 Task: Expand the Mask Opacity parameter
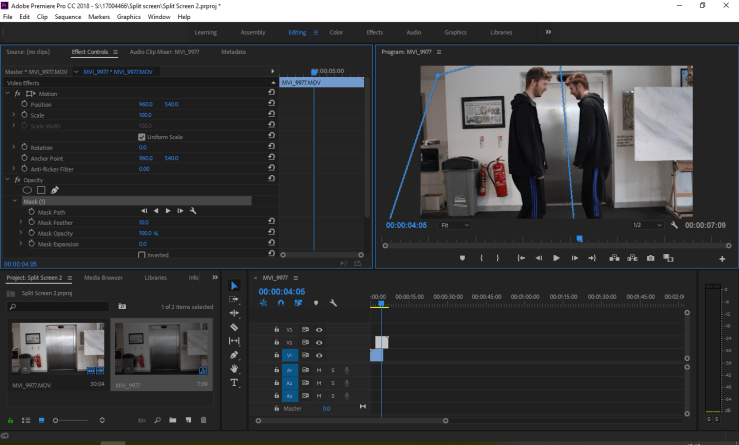coord(21,233)
